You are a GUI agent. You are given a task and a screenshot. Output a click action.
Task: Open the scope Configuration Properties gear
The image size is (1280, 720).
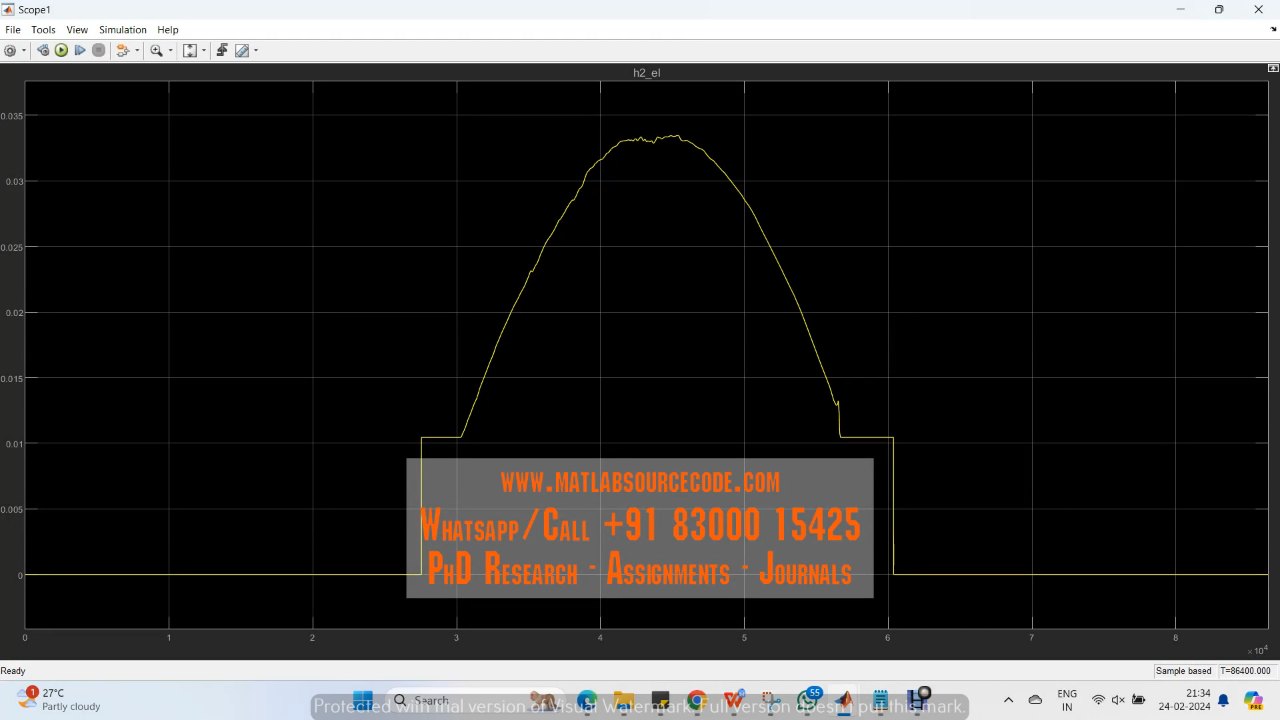(10, 50)
